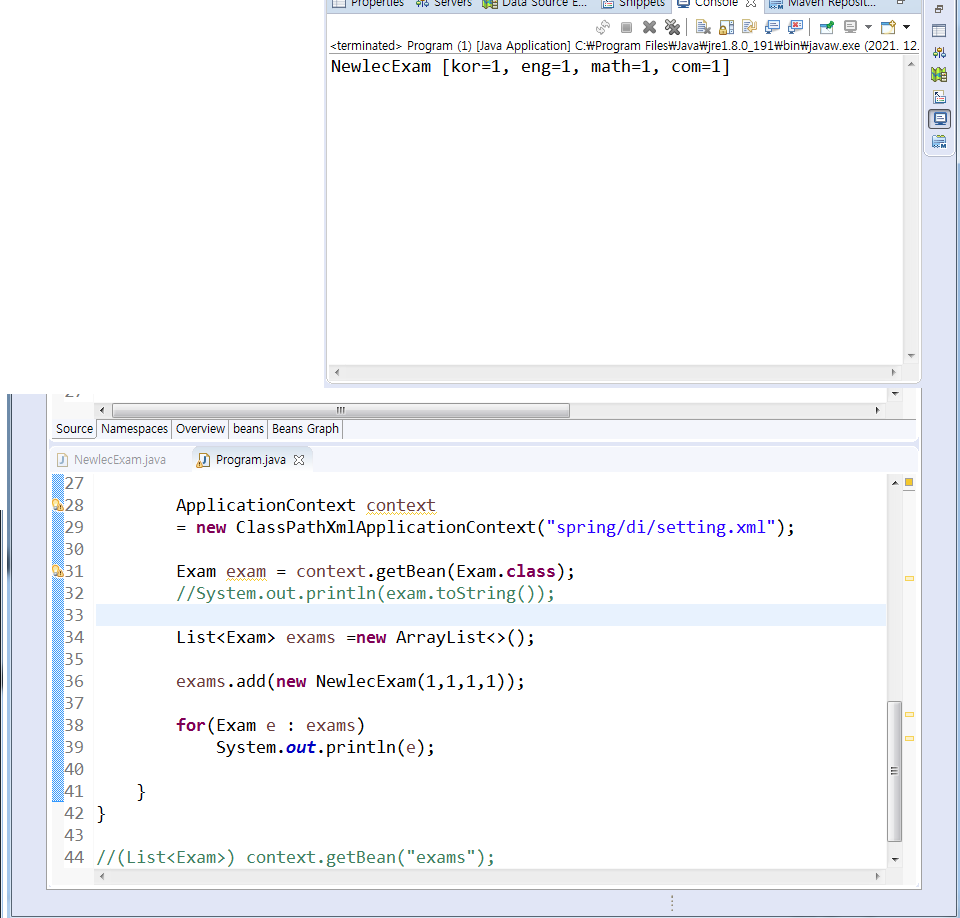The image size is (960, 918).
Task: Select the Source tab of XML editor
Action: click(74, 429)
